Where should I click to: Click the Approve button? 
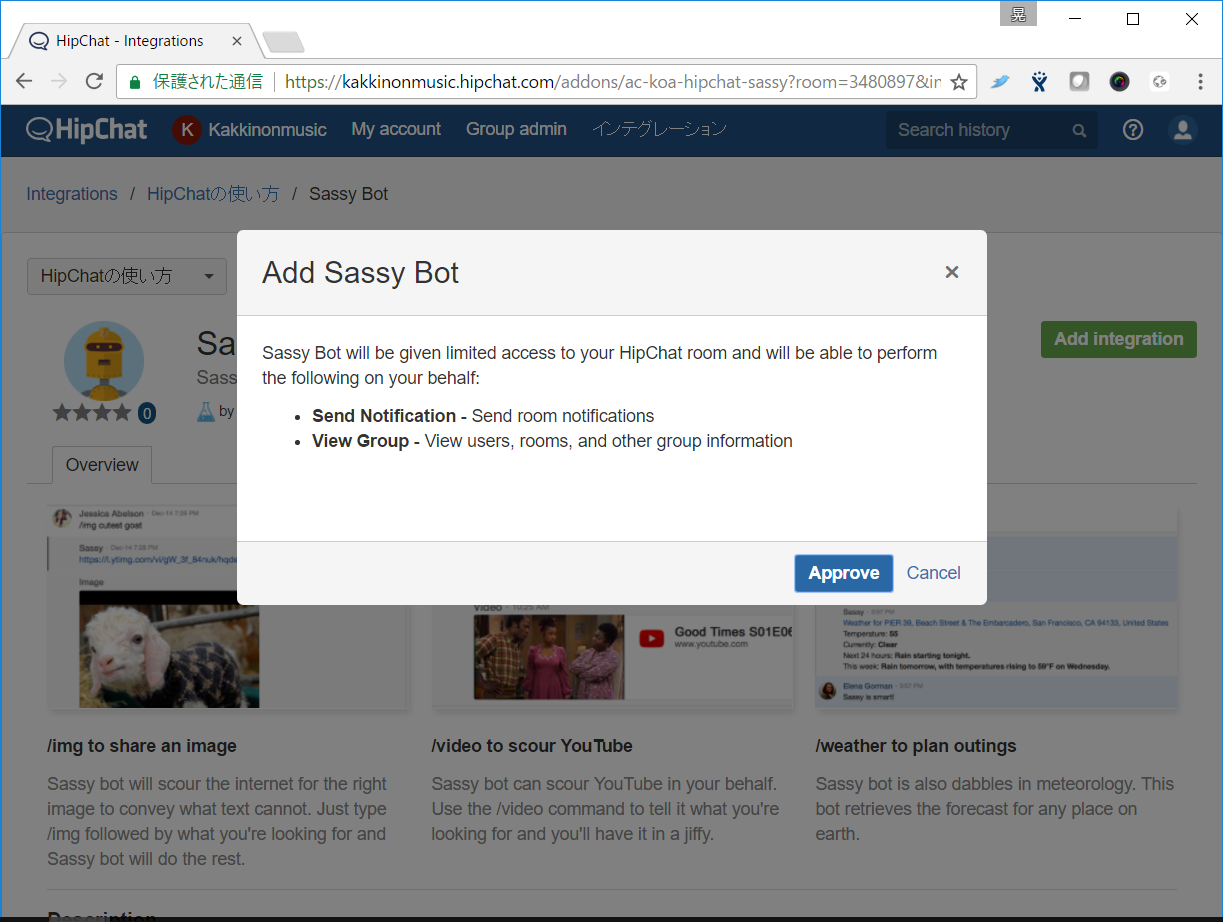(x=844, y=573)
